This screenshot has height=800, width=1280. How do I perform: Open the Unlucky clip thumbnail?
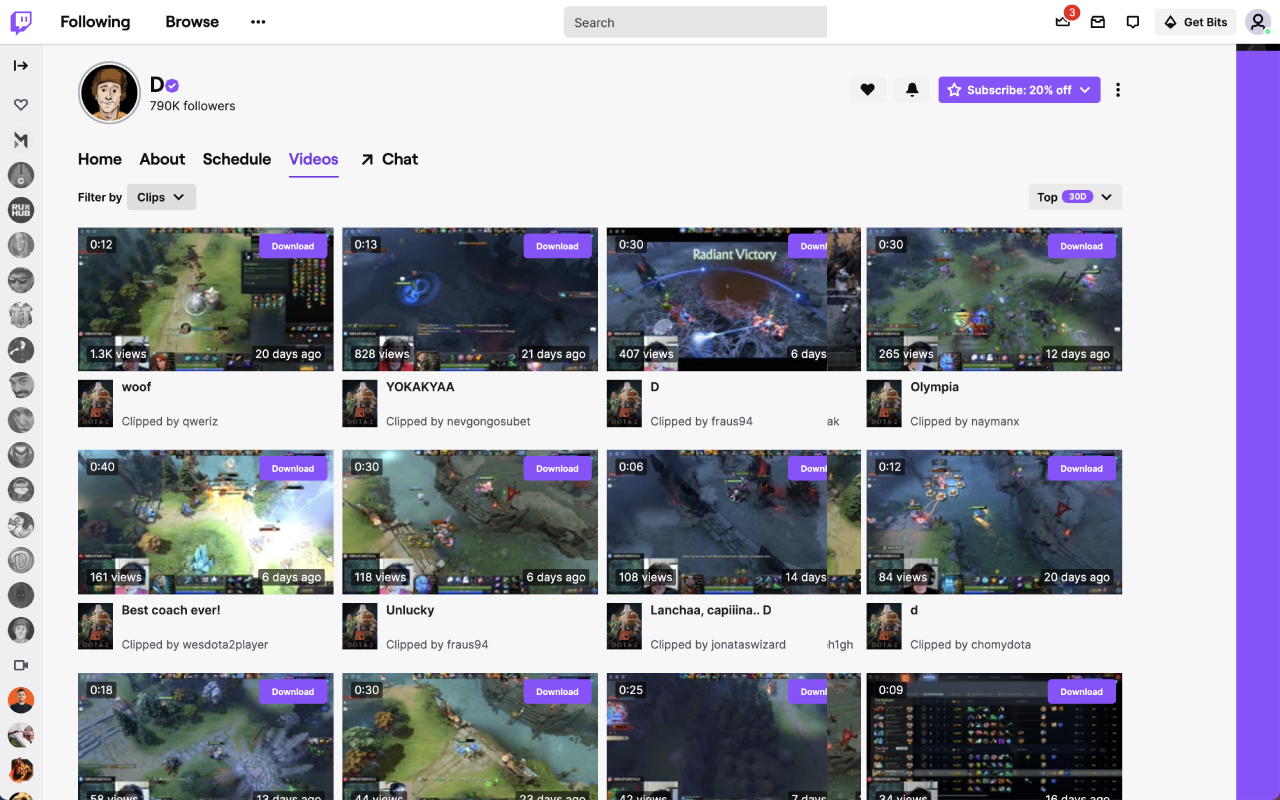click(x=469, y=521)
